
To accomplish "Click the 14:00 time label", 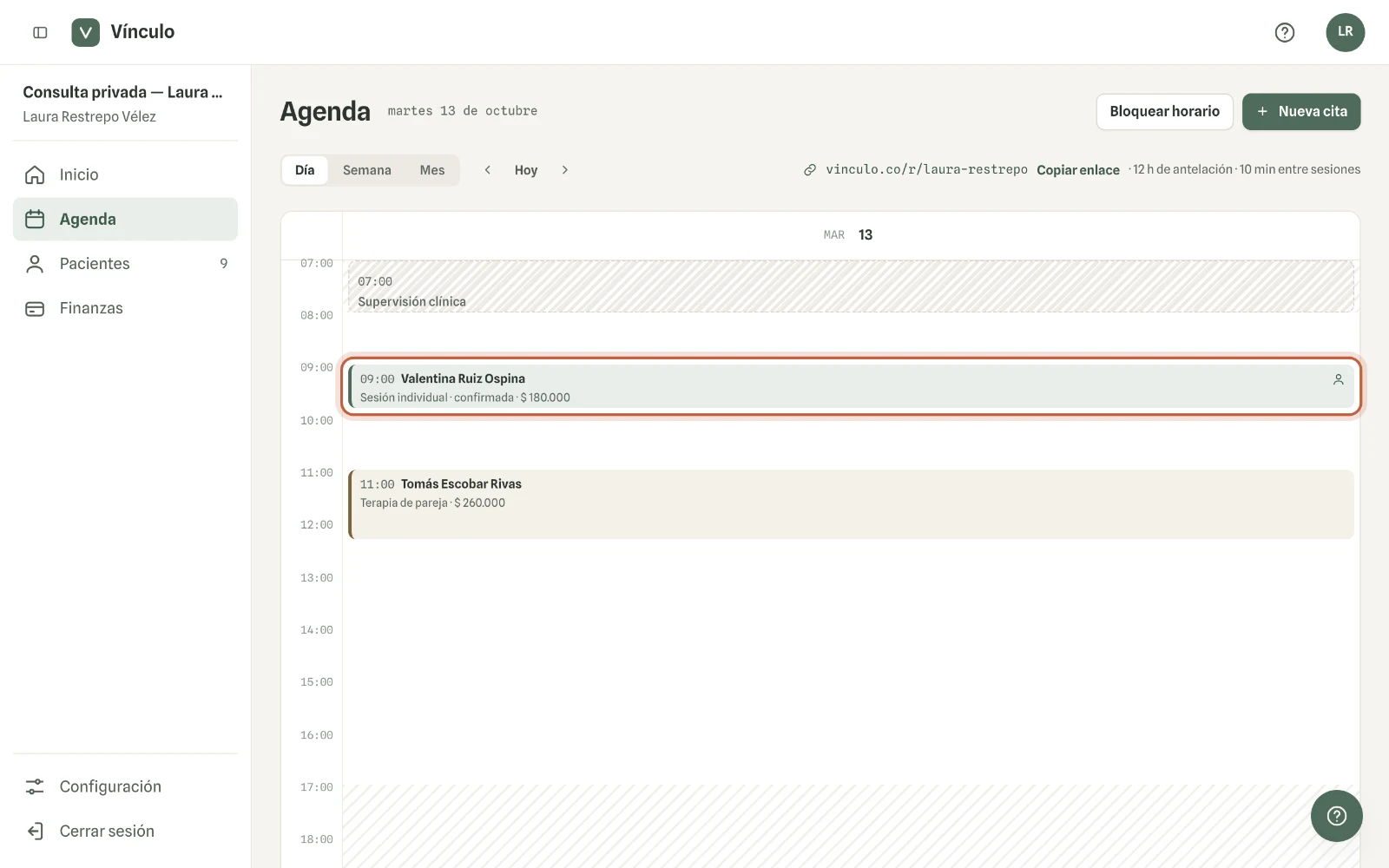I will (317, 630).
